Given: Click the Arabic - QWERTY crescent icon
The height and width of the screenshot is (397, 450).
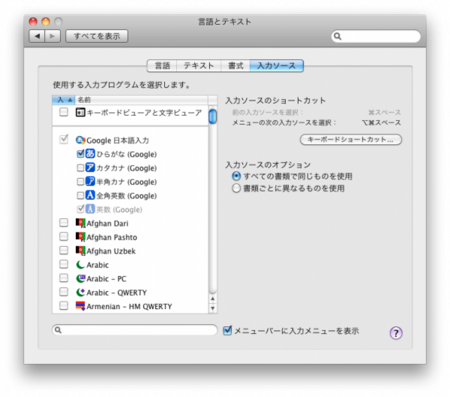Looking at the screenshot, I should pyautogui.click(x=80, y=292).
